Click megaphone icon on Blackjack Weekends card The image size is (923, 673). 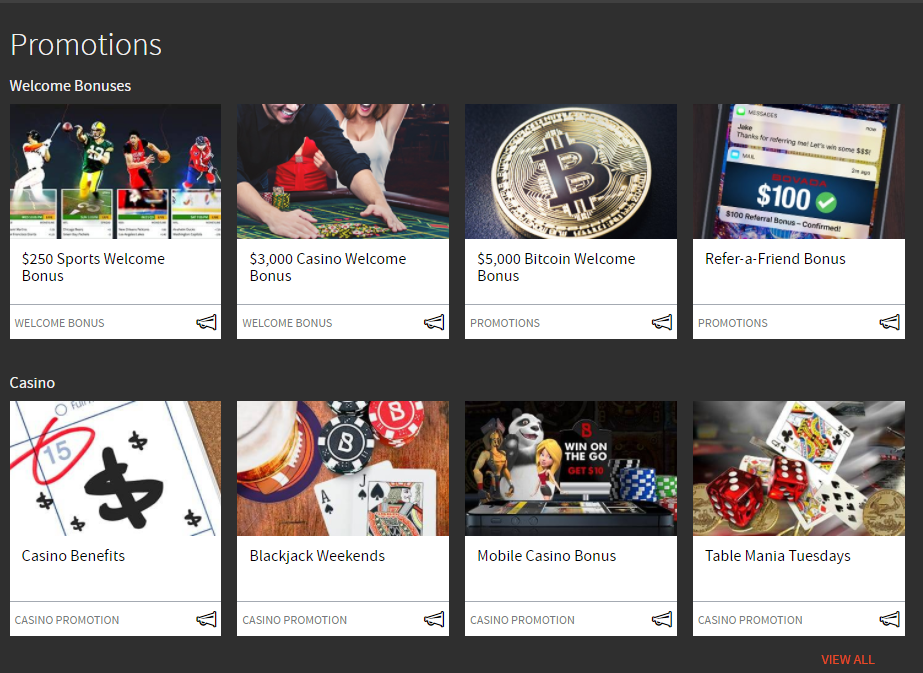point(434,619)
